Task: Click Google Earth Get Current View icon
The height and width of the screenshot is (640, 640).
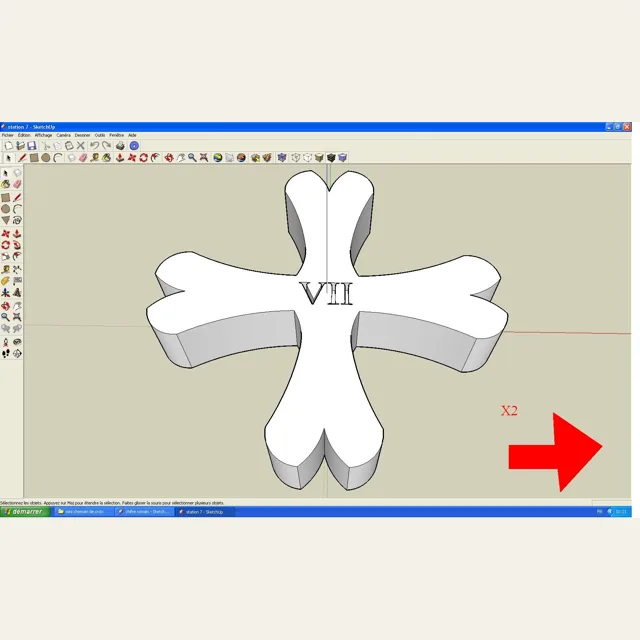Action: point(218,158)
